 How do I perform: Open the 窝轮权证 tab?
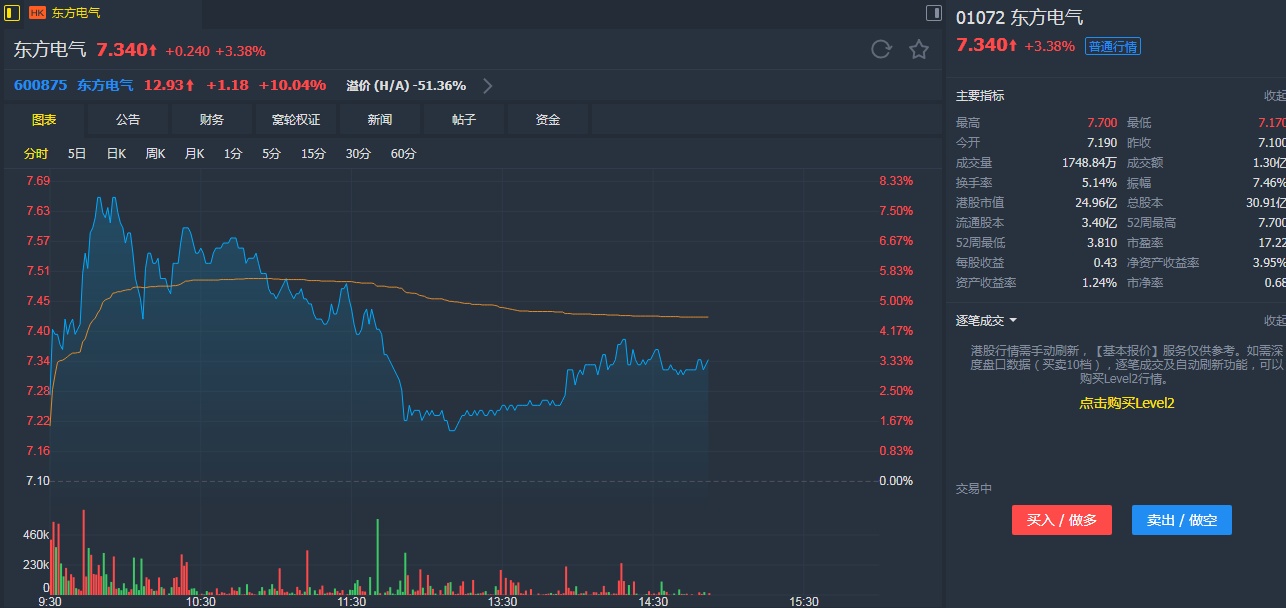tap(296, 120)
